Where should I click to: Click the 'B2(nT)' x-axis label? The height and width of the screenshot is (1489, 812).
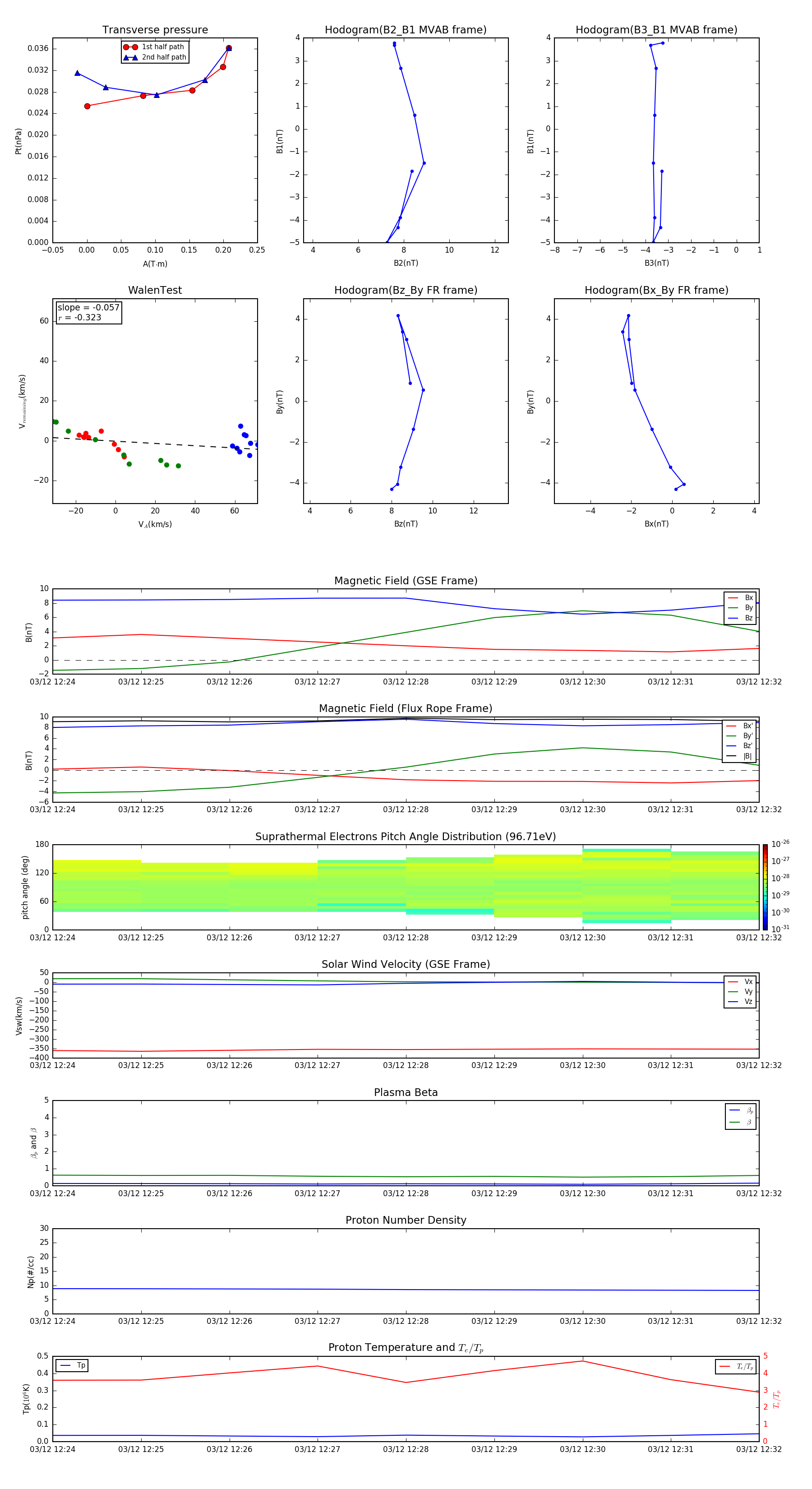pos(406,263)
